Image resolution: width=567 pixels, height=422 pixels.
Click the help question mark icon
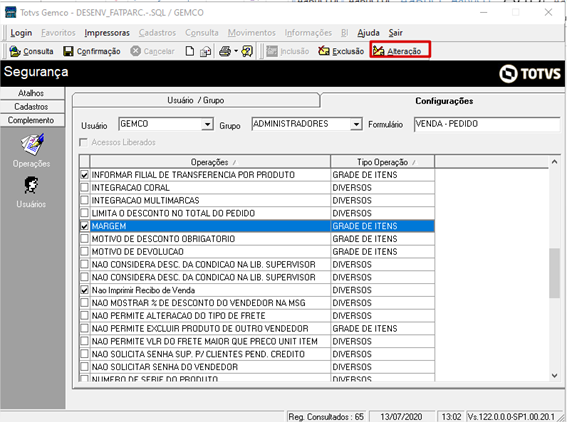(x=247, y=51)
